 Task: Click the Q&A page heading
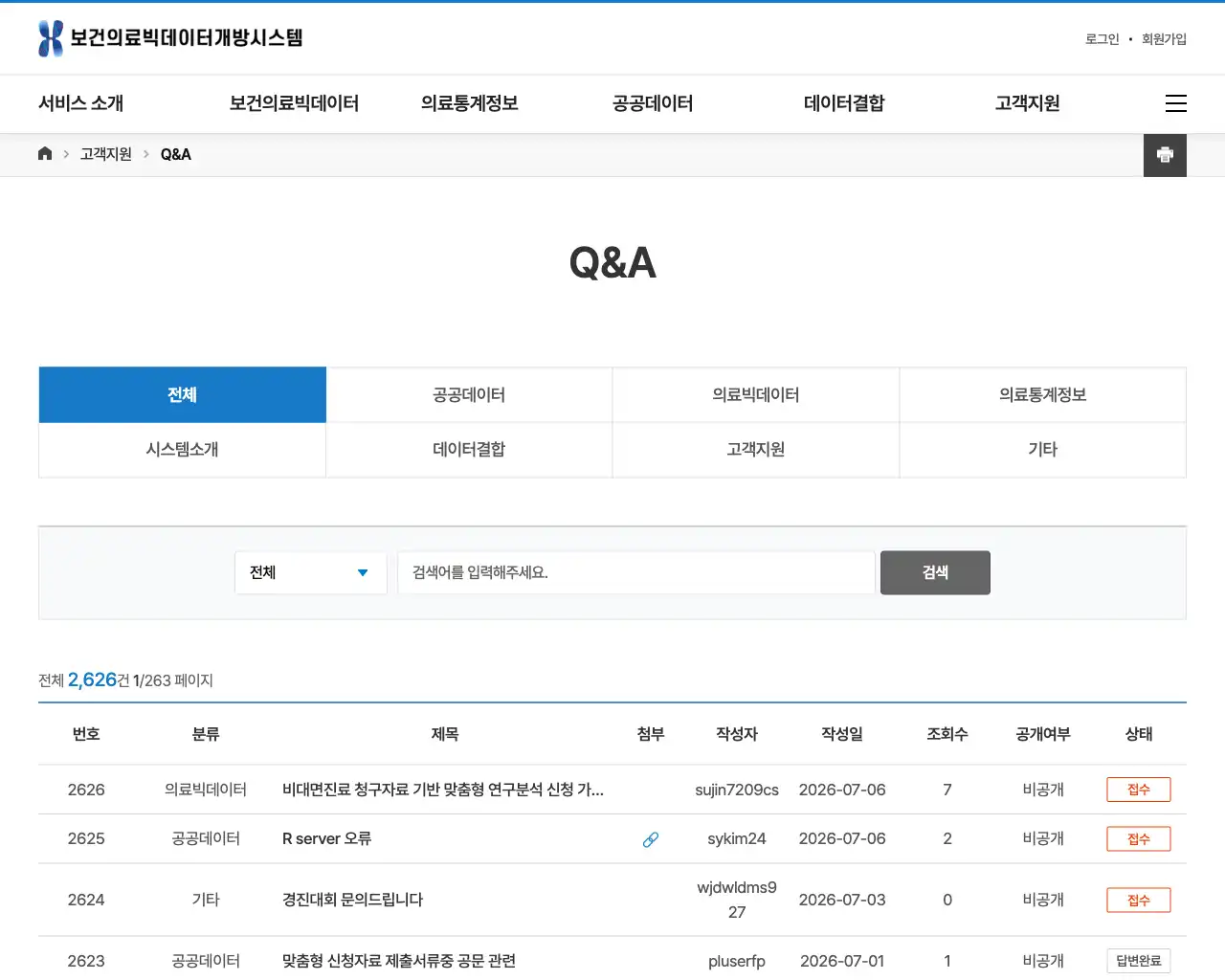[x=612, y=262]
